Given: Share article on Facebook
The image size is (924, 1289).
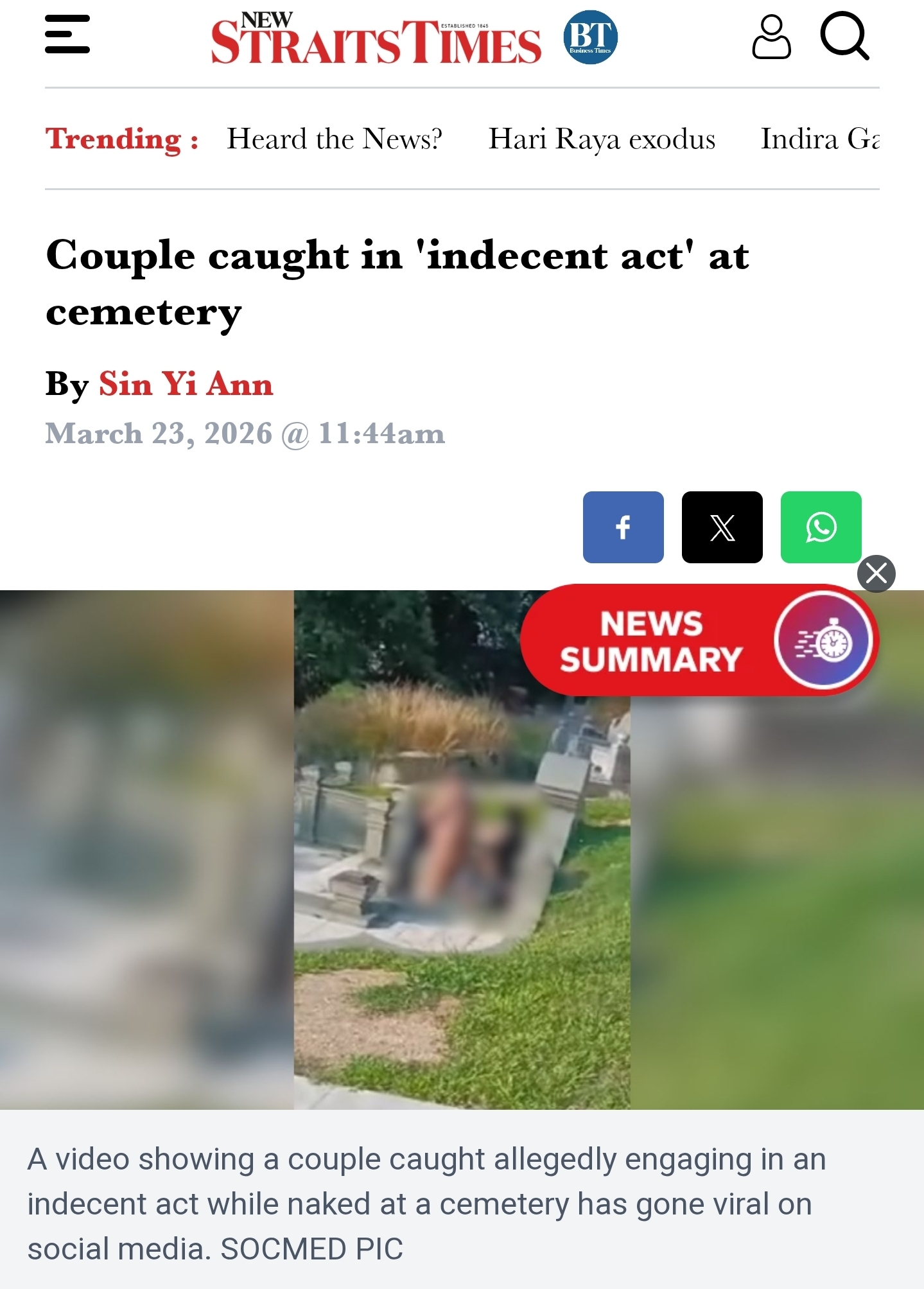Looking at the screenshot, I should (x=623, y=527).
